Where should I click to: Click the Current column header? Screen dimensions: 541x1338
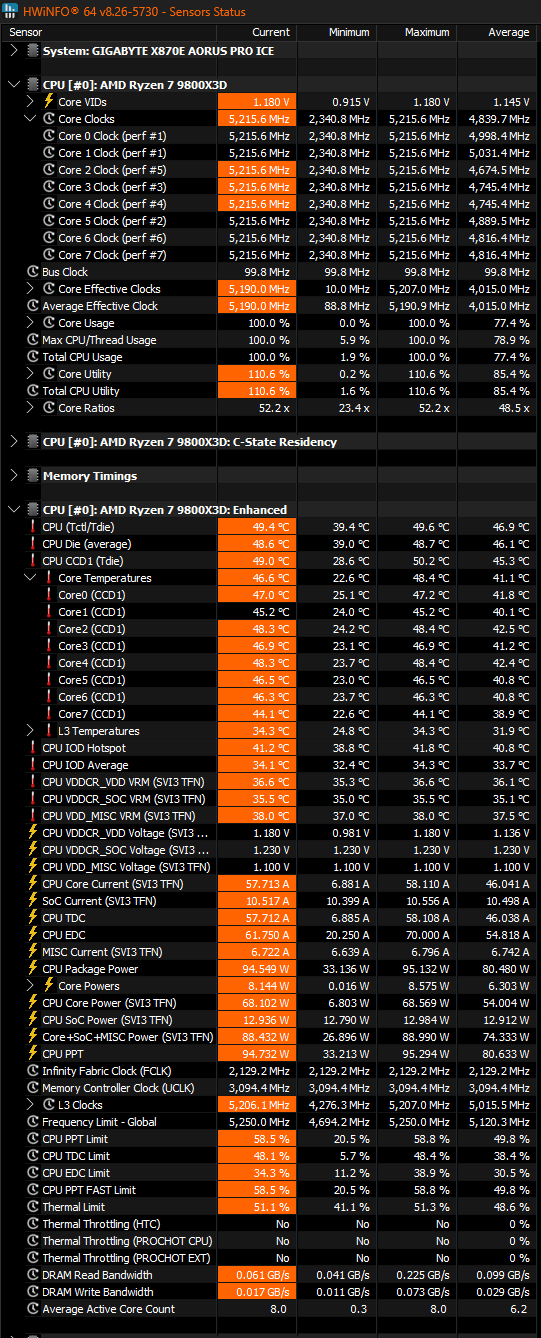click(257, 32)
